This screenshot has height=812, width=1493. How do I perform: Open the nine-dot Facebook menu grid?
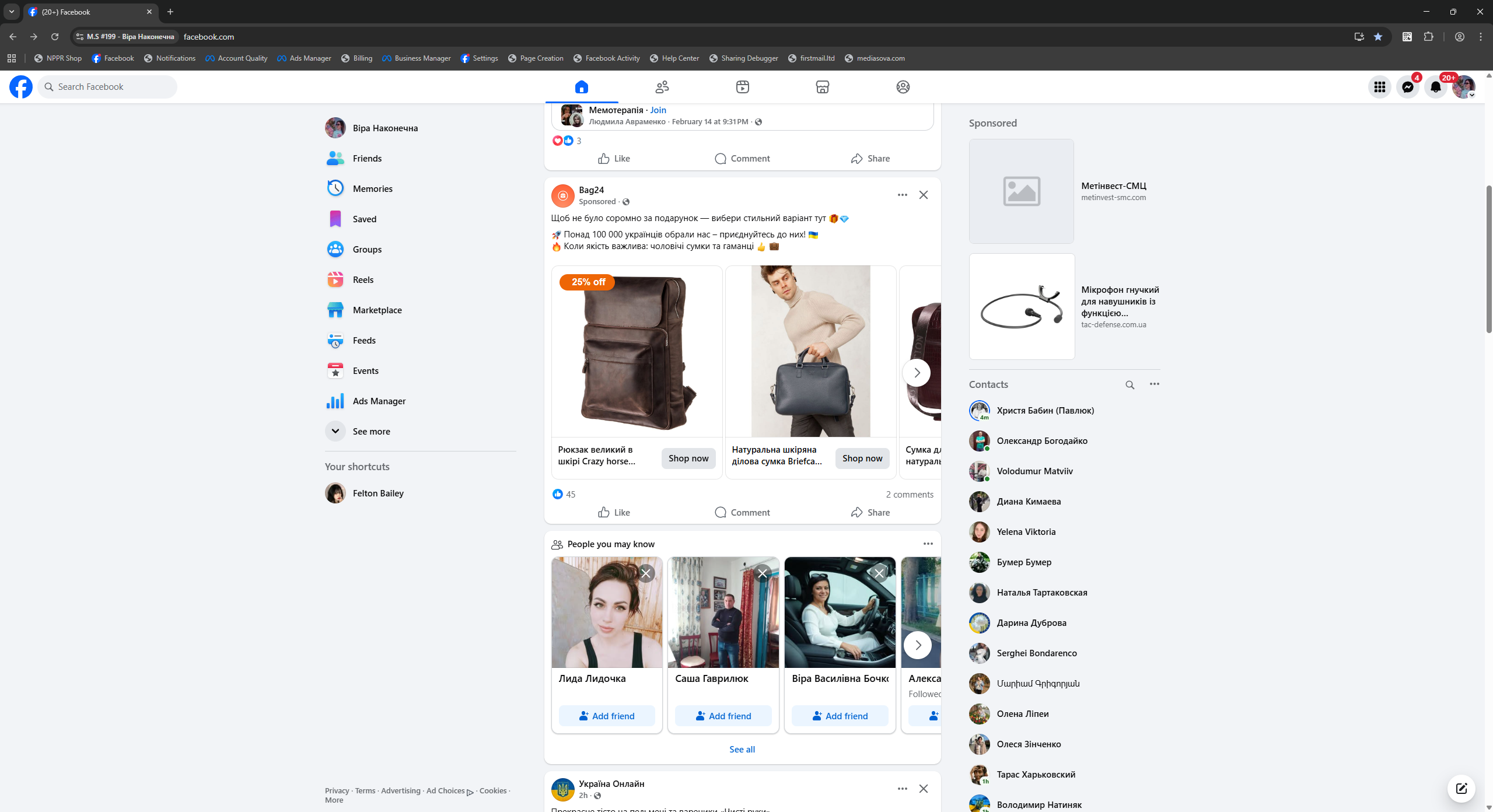(1379, 87)
